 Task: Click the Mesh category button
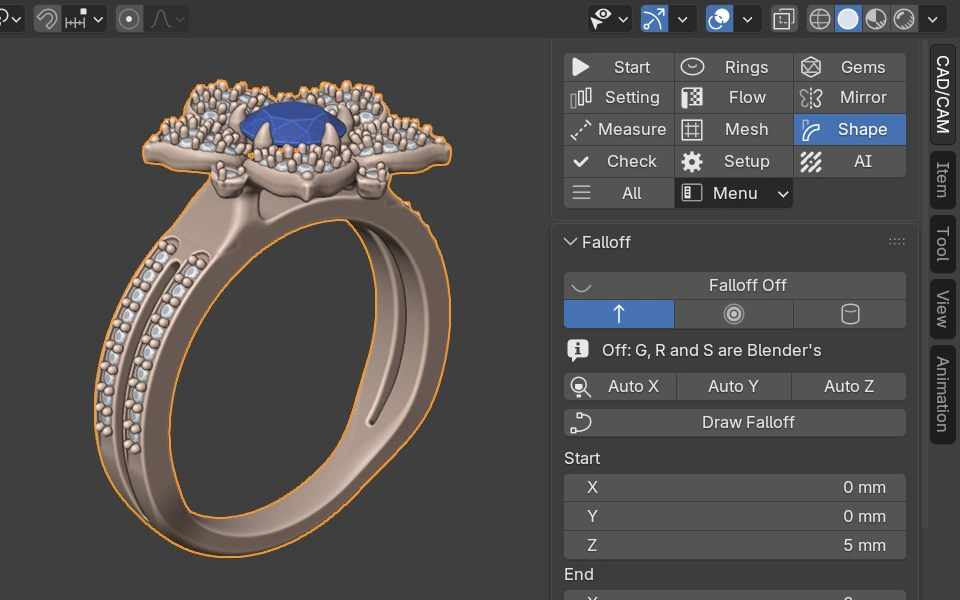point(733,129)
